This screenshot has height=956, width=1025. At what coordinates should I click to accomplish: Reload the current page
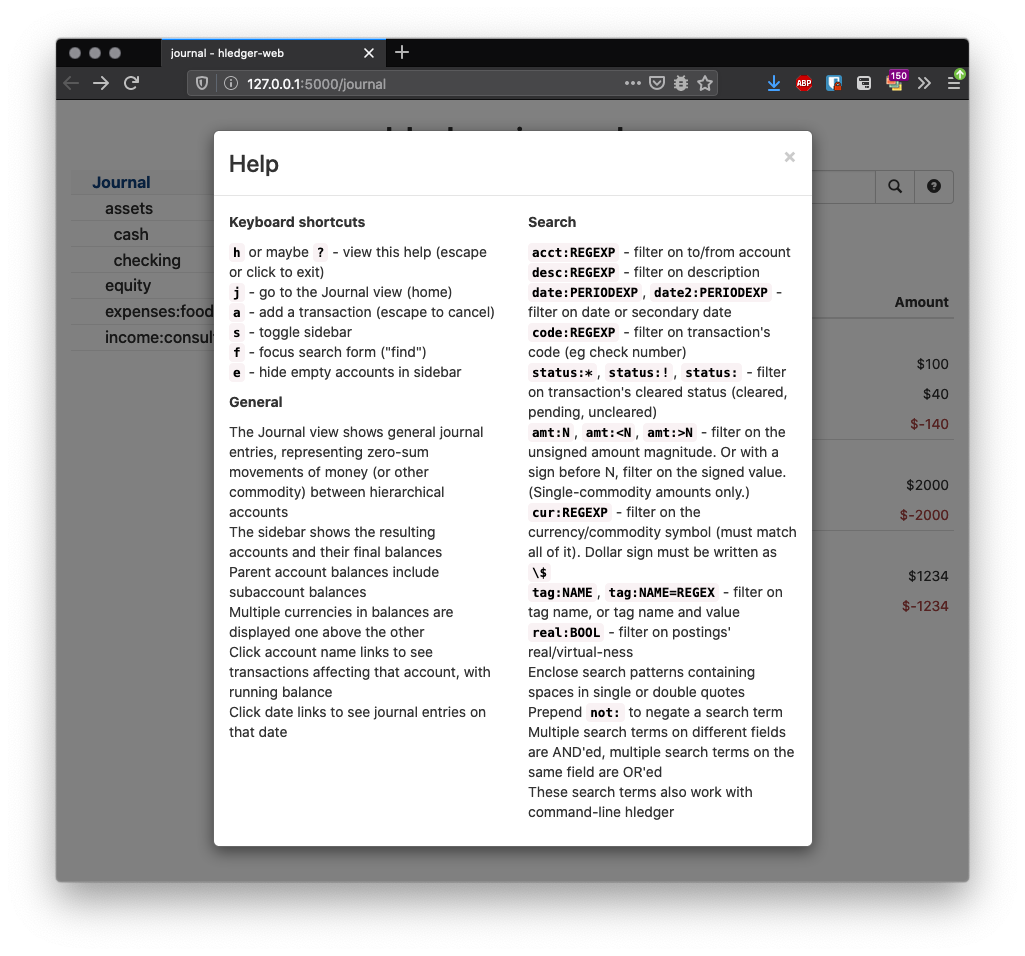(x=132, y=84)
